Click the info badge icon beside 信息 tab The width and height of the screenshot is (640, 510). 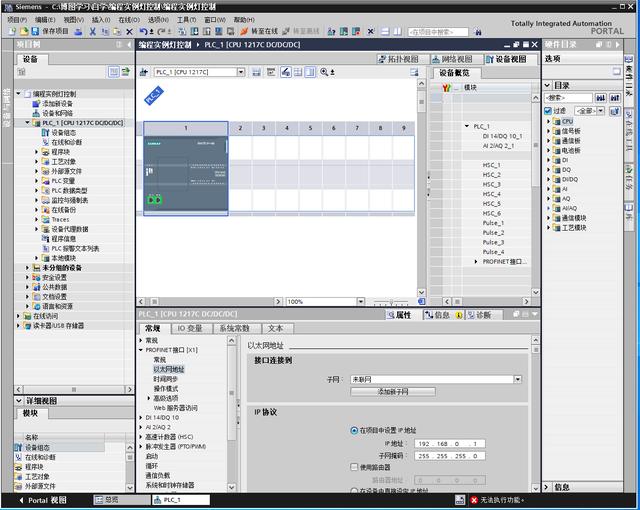459,315
